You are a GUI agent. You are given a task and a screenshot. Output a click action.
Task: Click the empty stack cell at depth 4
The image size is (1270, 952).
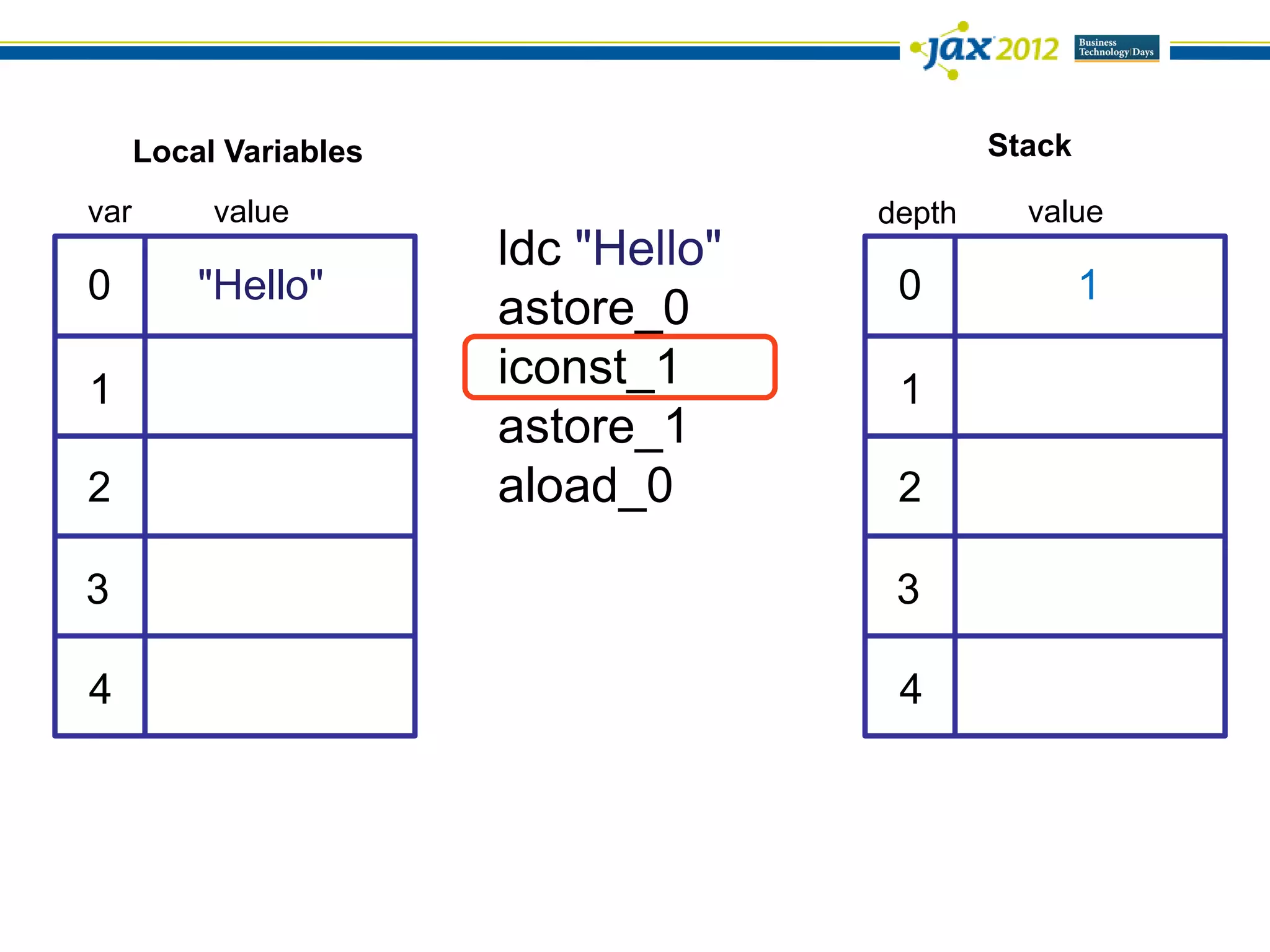pos(1090,687)
